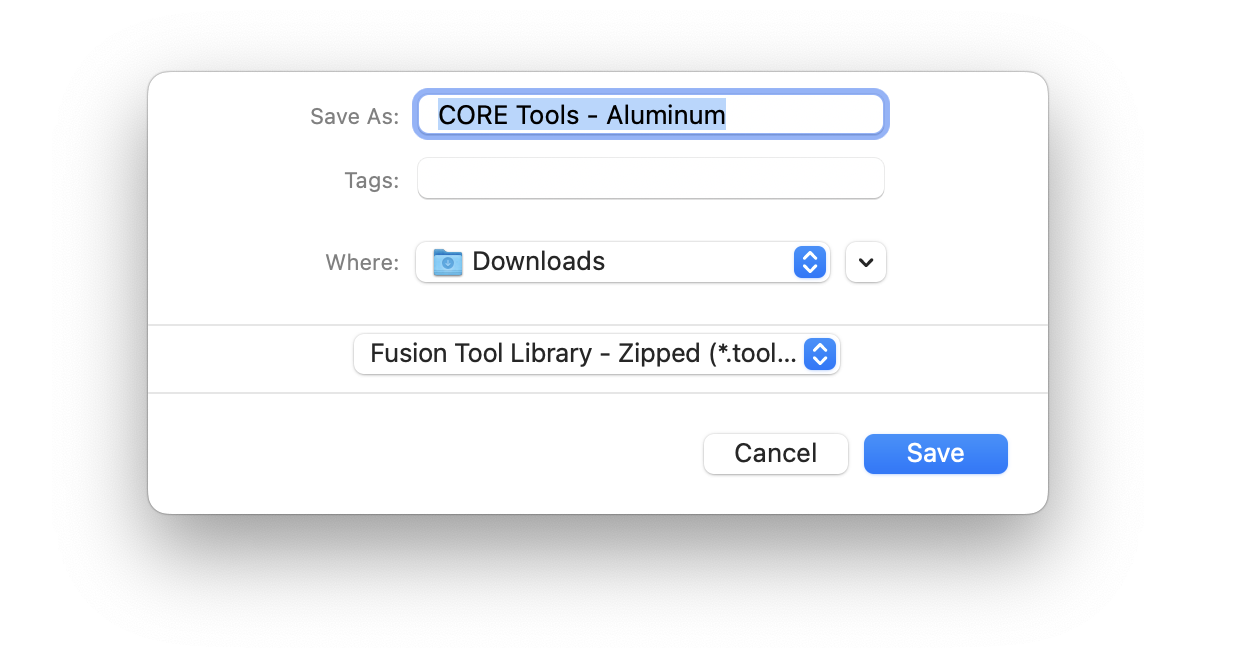
Task: Show more browsing options via disclosure chevron
Action: [865, 262]
